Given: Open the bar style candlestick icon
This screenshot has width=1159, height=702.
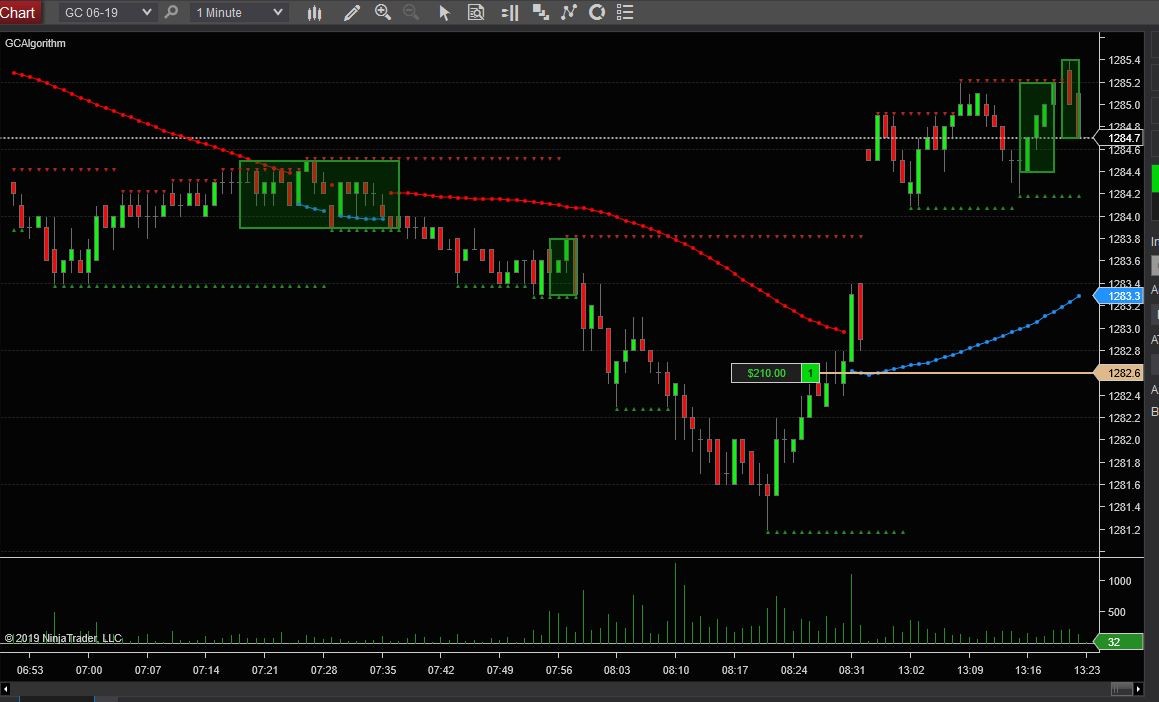Looking at the screenshot, I should (315, 13).
